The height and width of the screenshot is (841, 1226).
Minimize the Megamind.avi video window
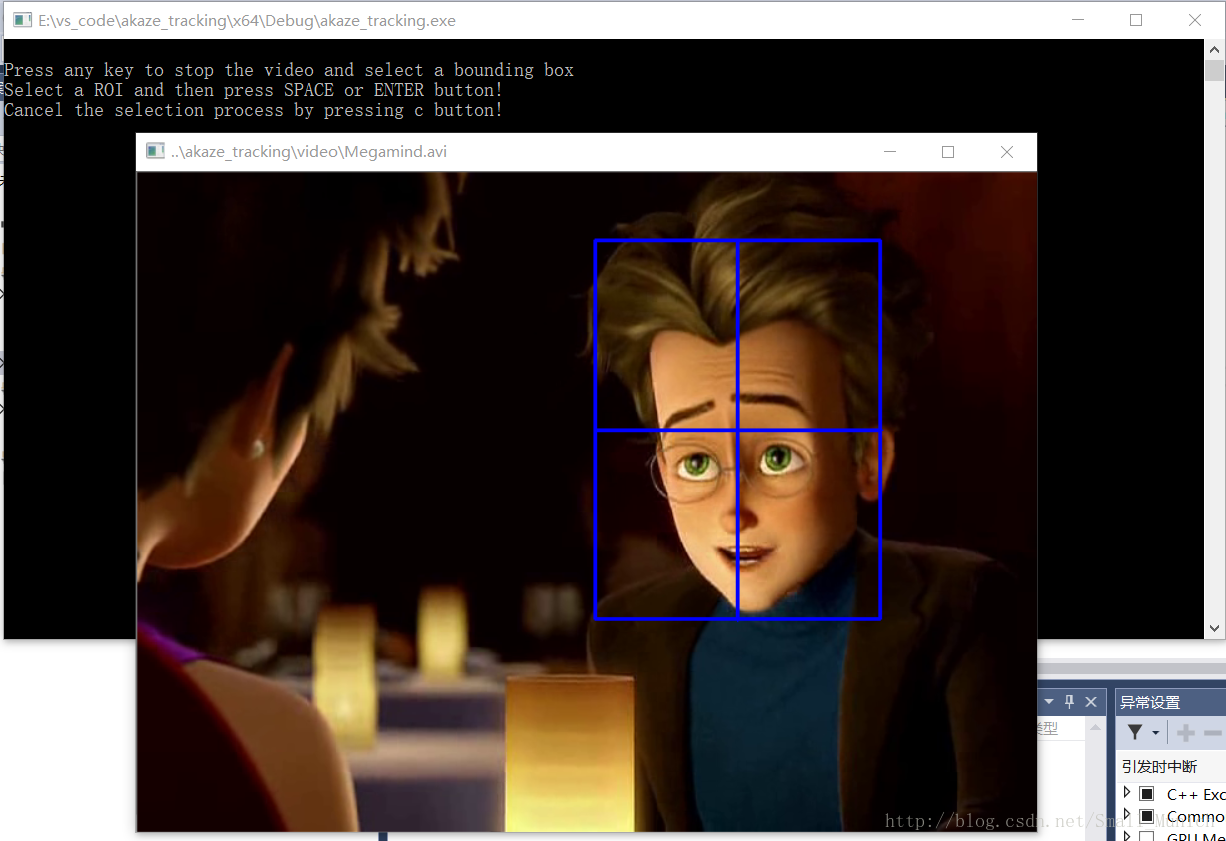[889, 152]
